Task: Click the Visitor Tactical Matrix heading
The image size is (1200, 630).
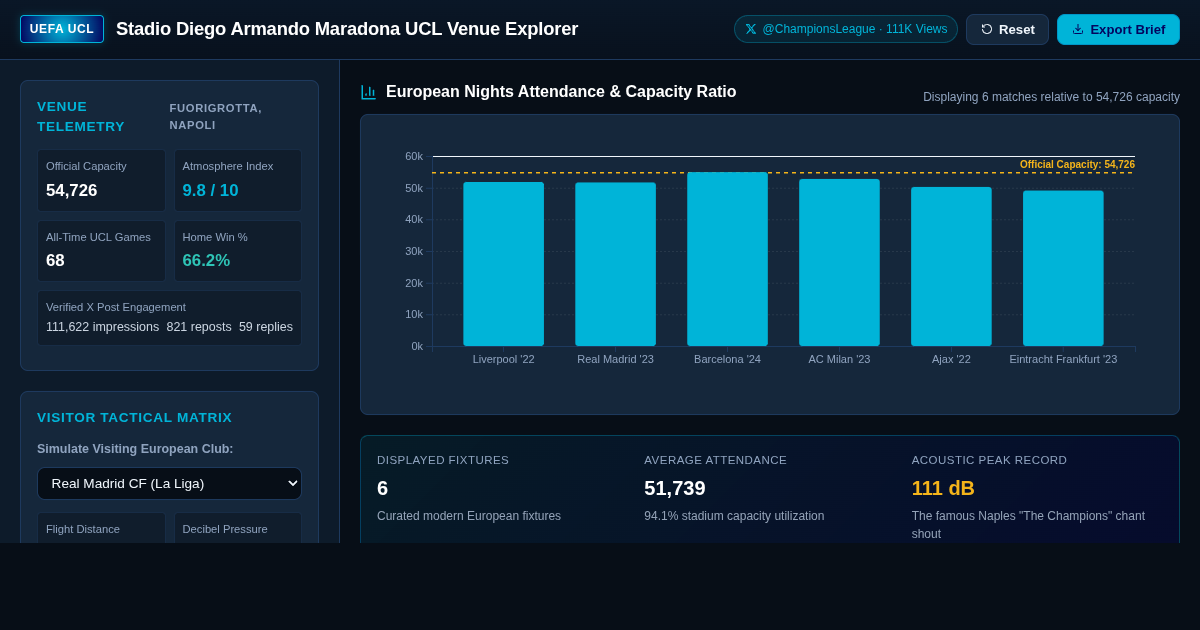Action: pos(134,417)
